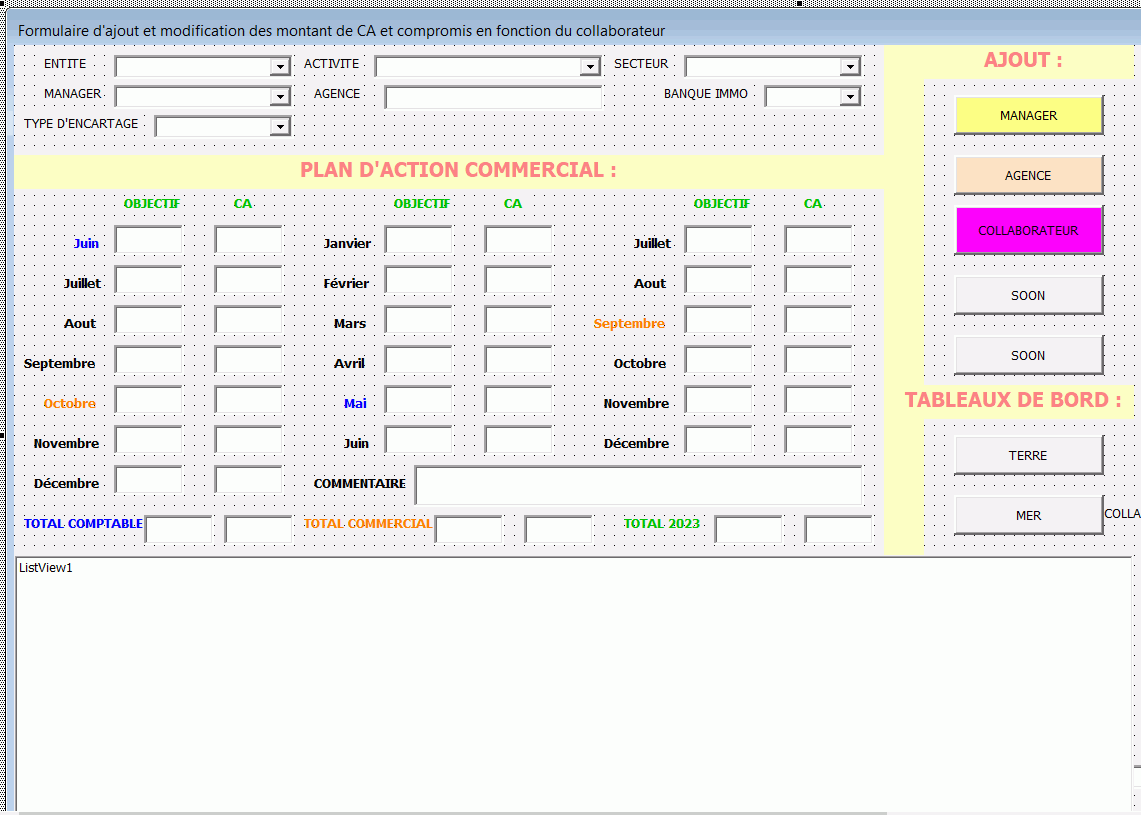Viewport: 1141px width, 815px height.
Task: Click Mars CA input box
Action: [x=519, y=320]
